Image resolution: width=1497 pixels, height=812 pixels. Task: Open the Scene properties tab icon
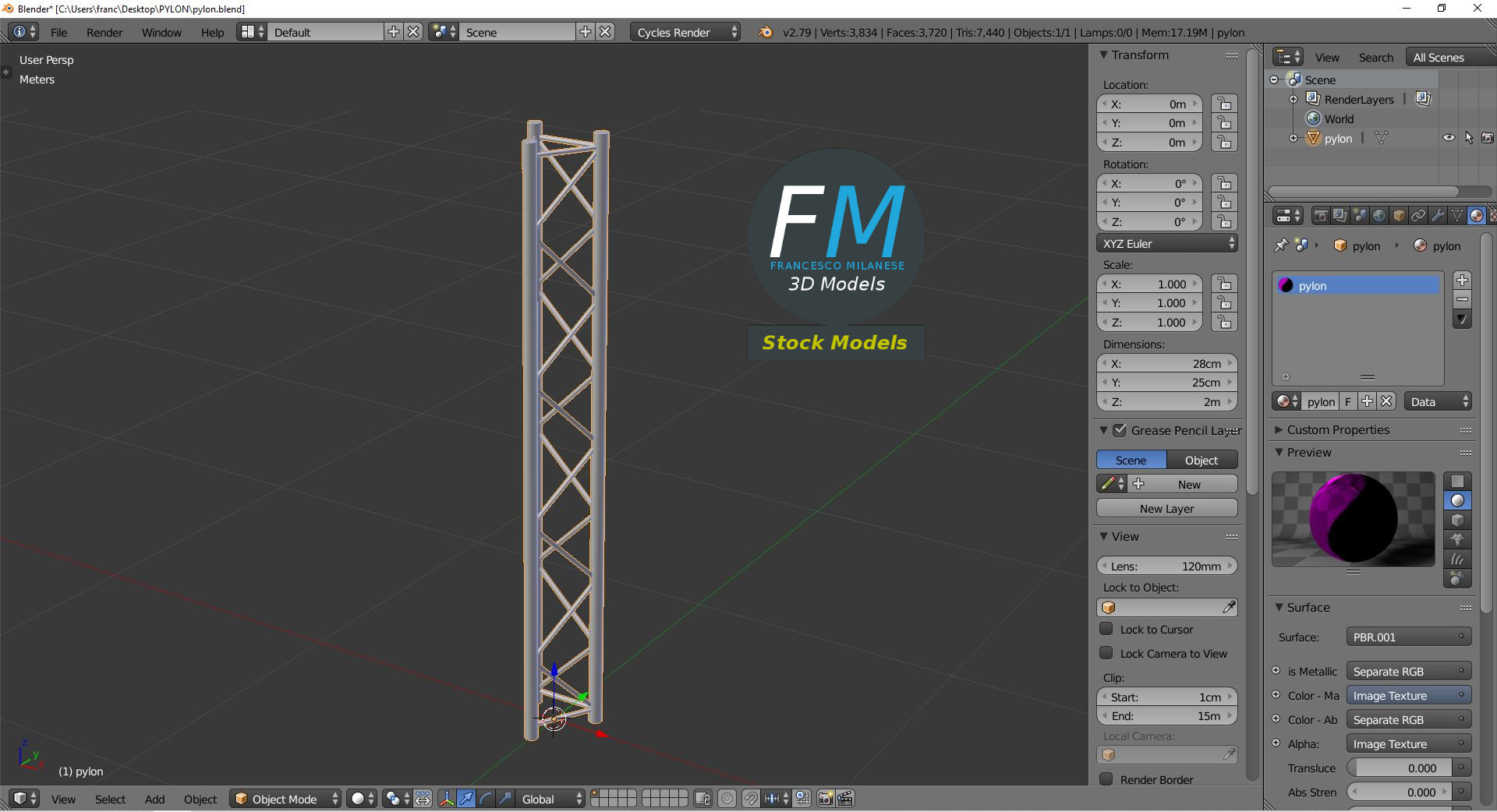(1360, 216)
